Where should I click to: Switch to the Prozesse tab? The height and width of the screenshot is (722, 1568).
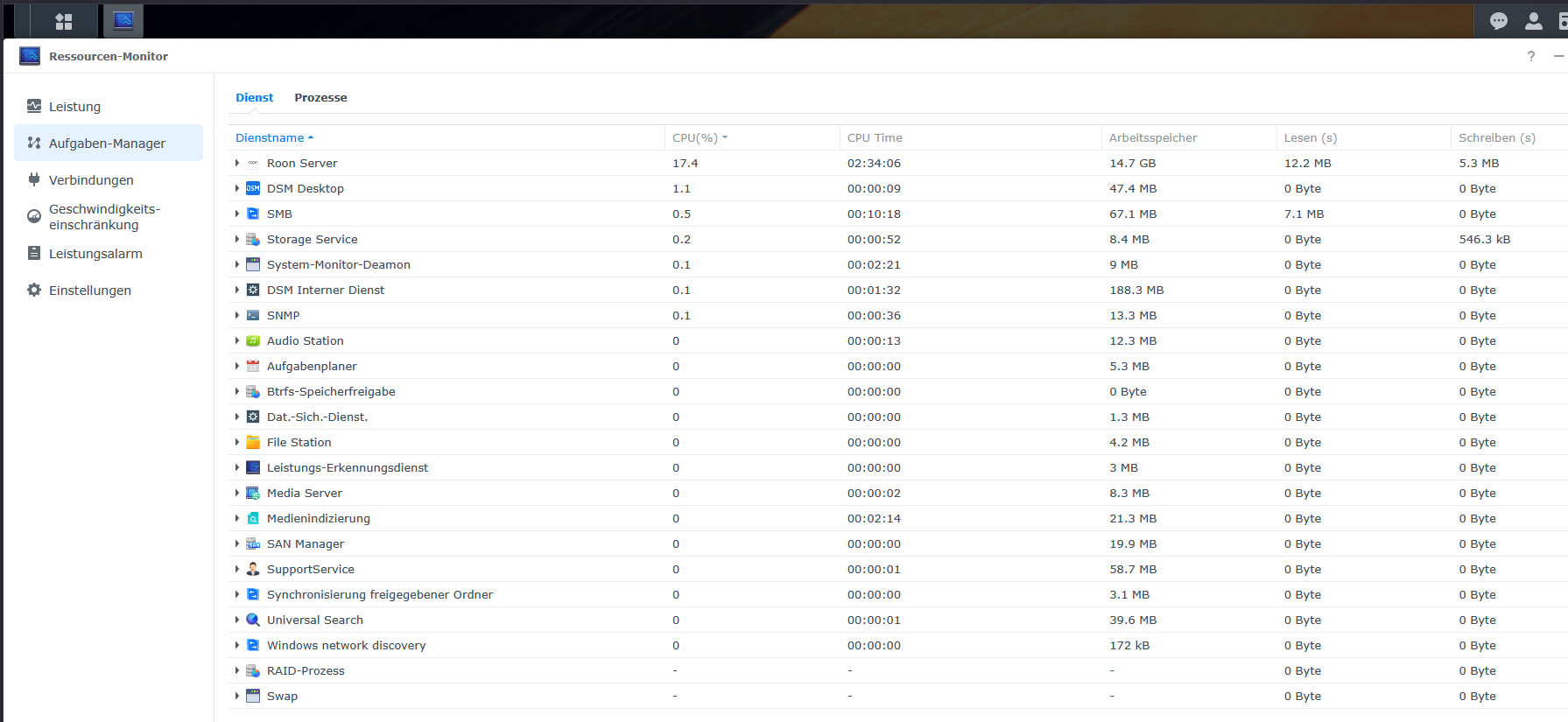coord(320,97)
